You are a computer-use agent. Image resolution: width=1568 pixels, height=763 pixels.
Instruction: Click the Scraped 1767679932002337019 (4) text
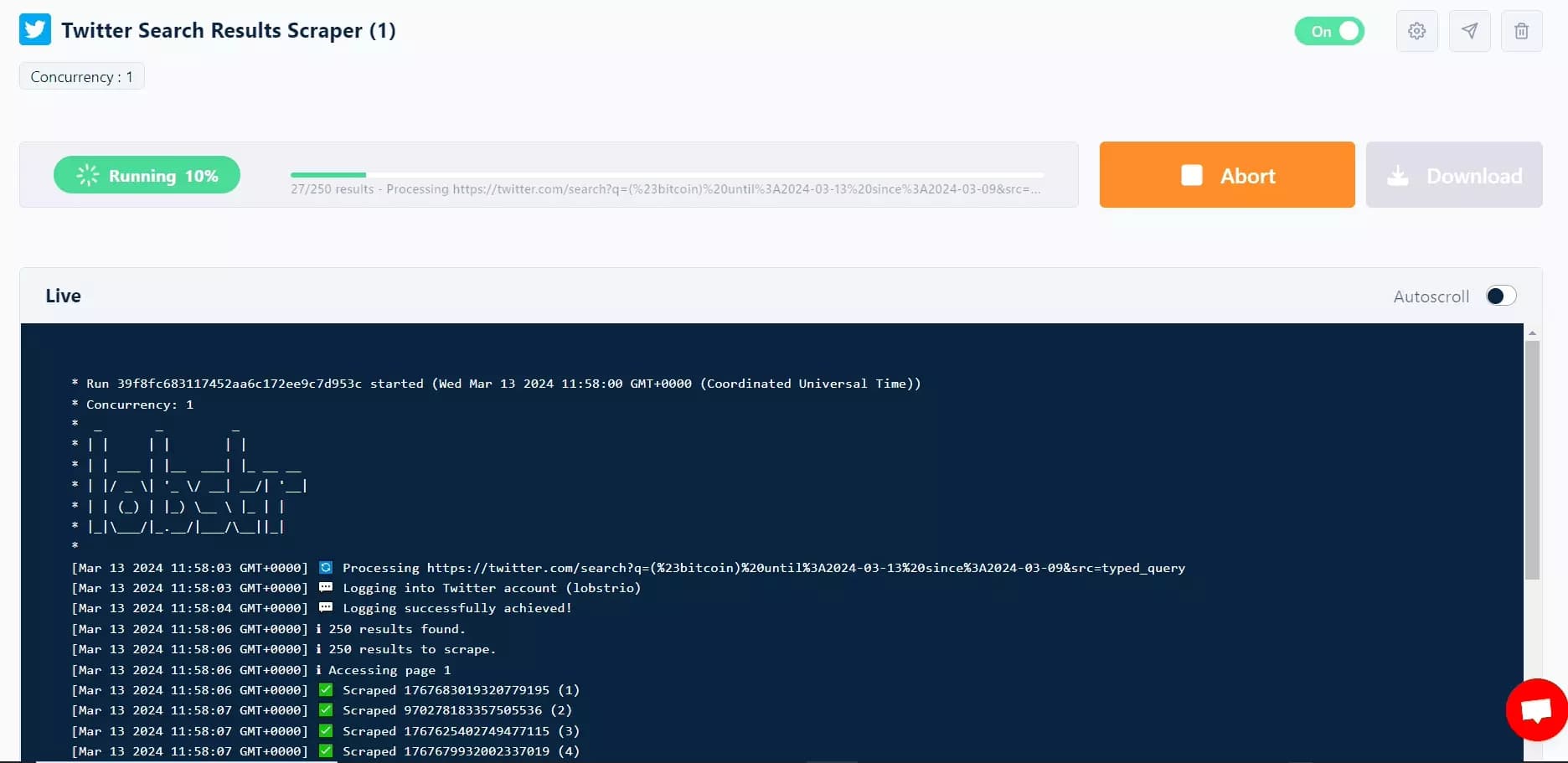(461, 751)
